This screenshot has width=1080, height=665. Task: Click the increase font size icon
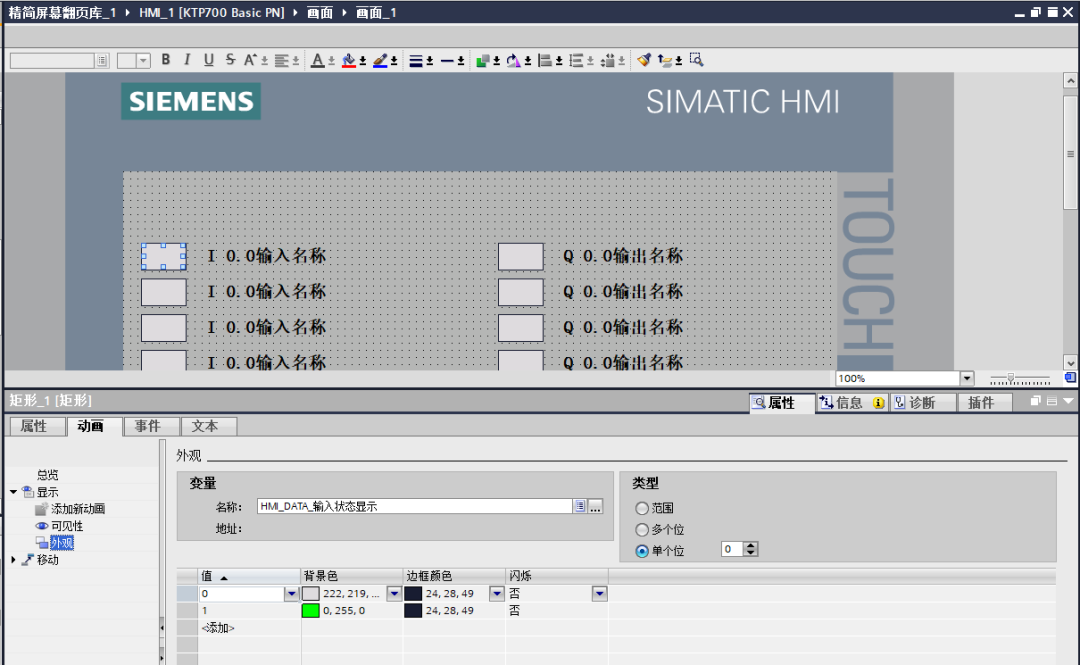tap(250, 60)
